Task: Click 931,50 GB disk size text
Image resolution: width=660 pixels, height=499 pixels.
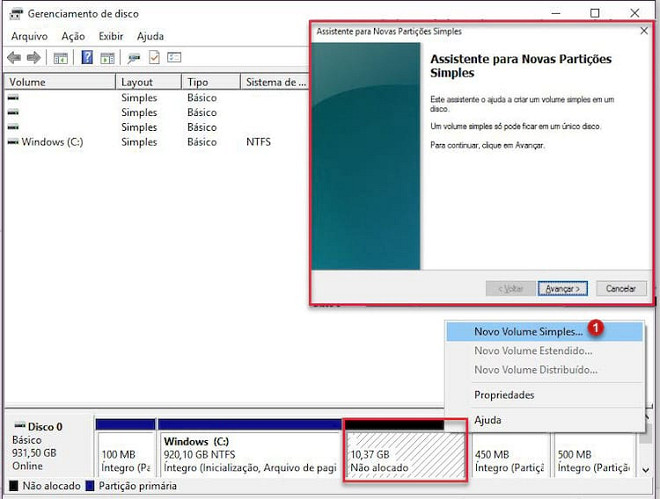Action: 34,453
